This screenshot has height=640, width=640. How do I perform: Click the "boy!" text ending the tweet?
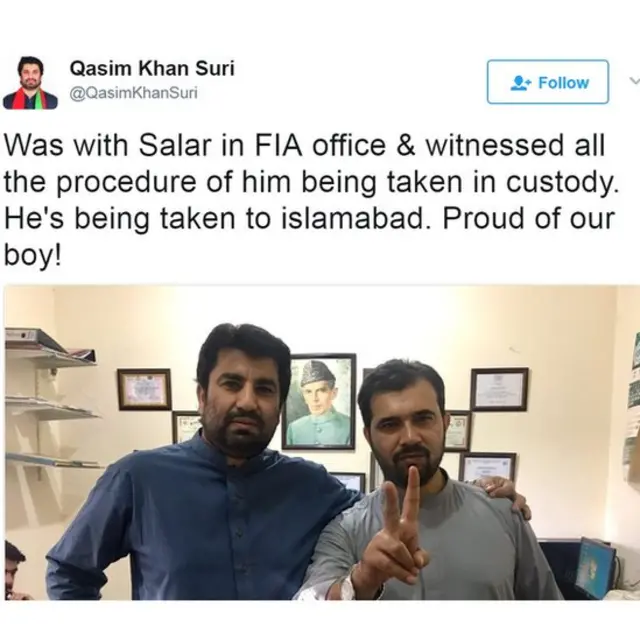click(33, 256)
